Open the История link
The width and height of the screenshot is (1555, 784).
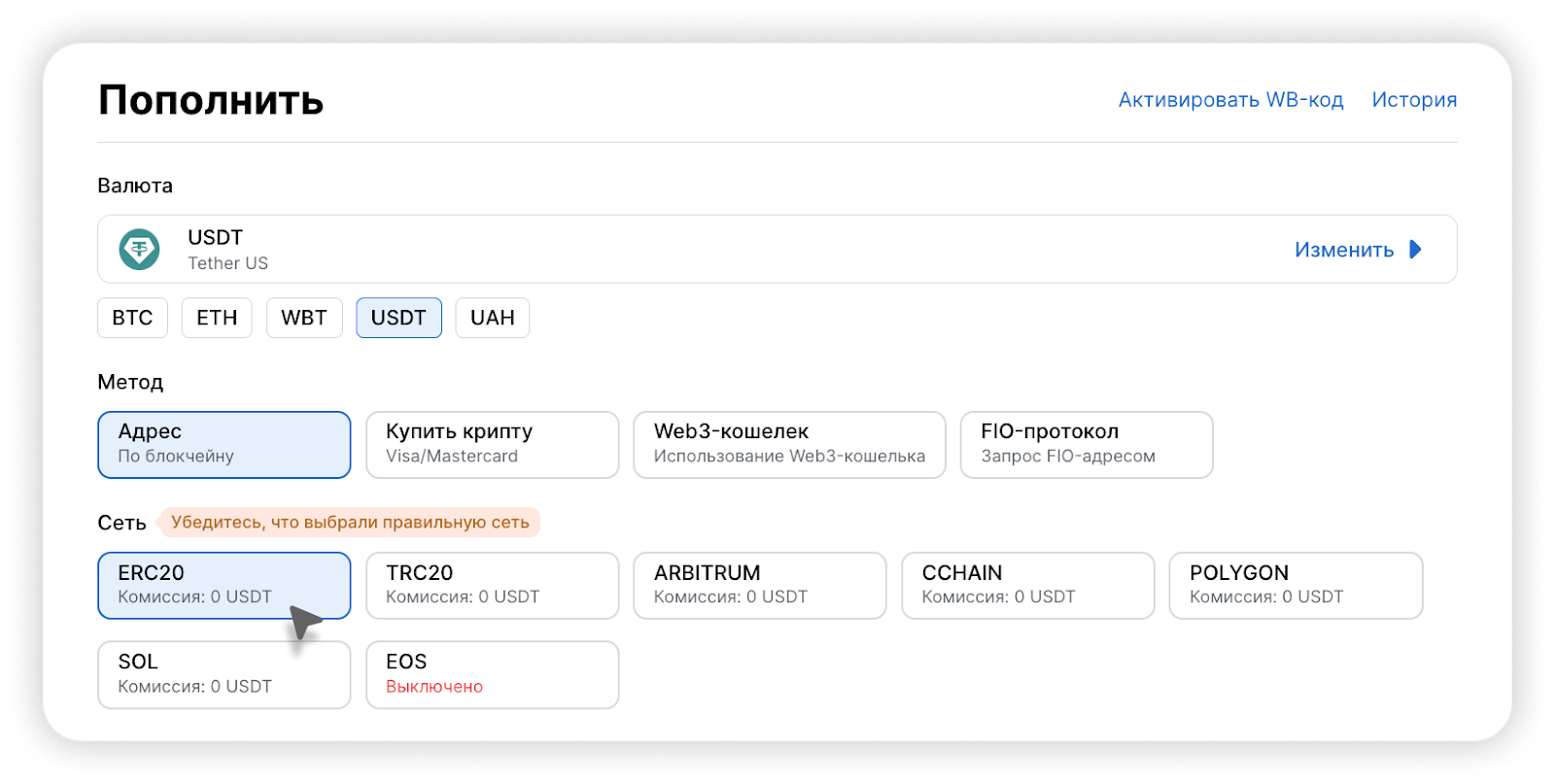click(x=1414, y=100)
